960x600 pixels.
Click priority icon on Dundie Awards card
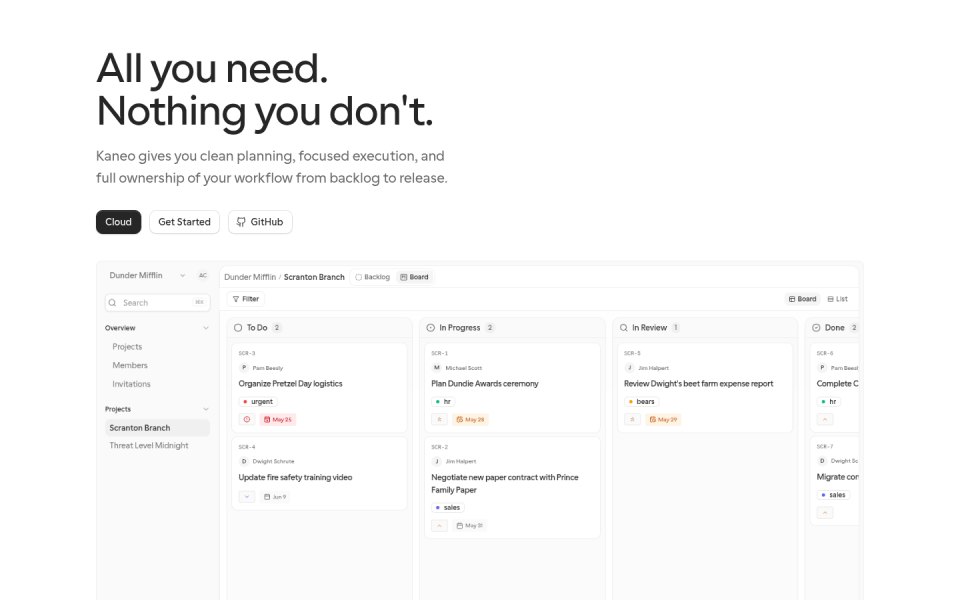(x=439, y=419)
